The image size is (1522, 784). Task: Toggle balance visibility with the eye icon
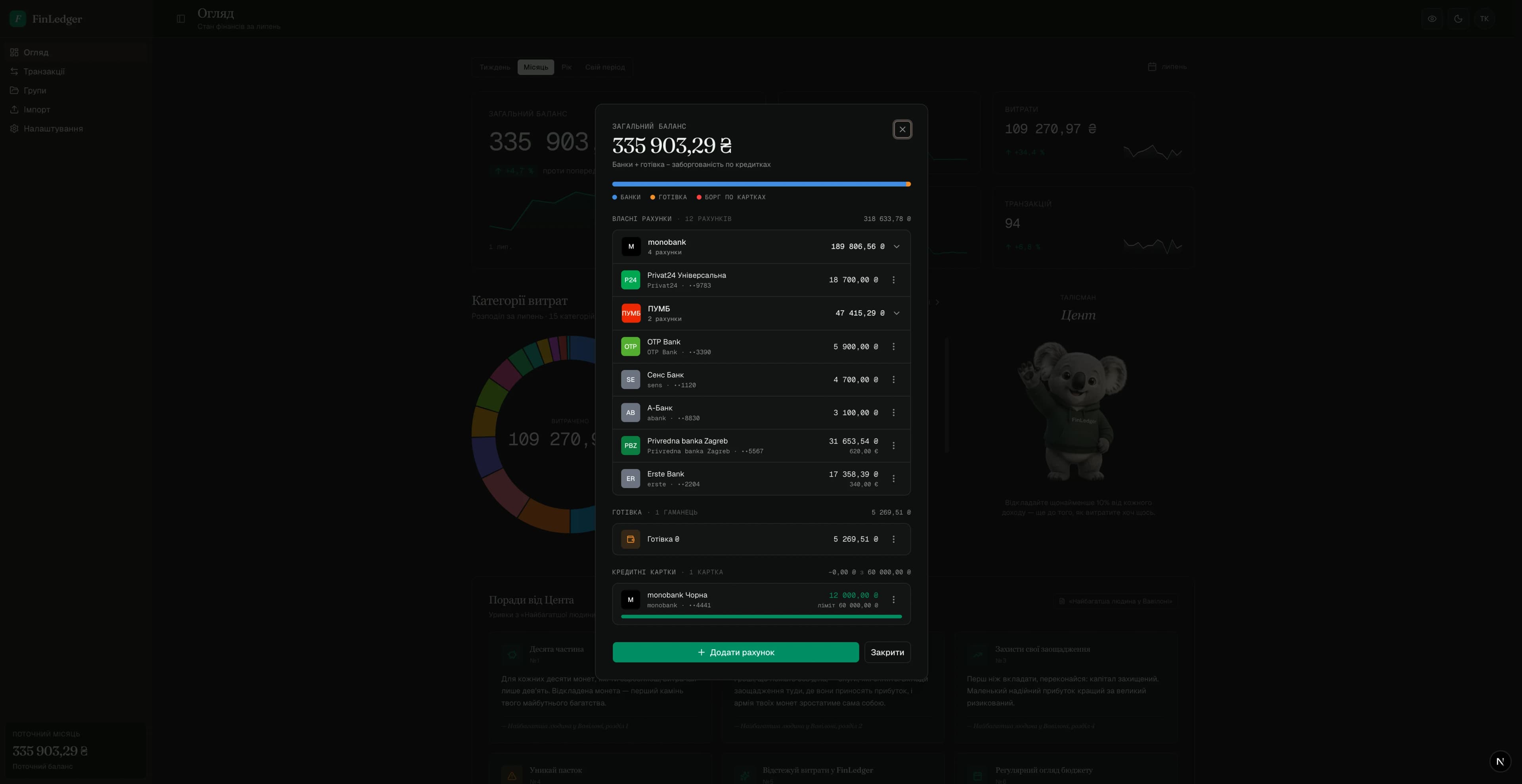(1432, 19)
